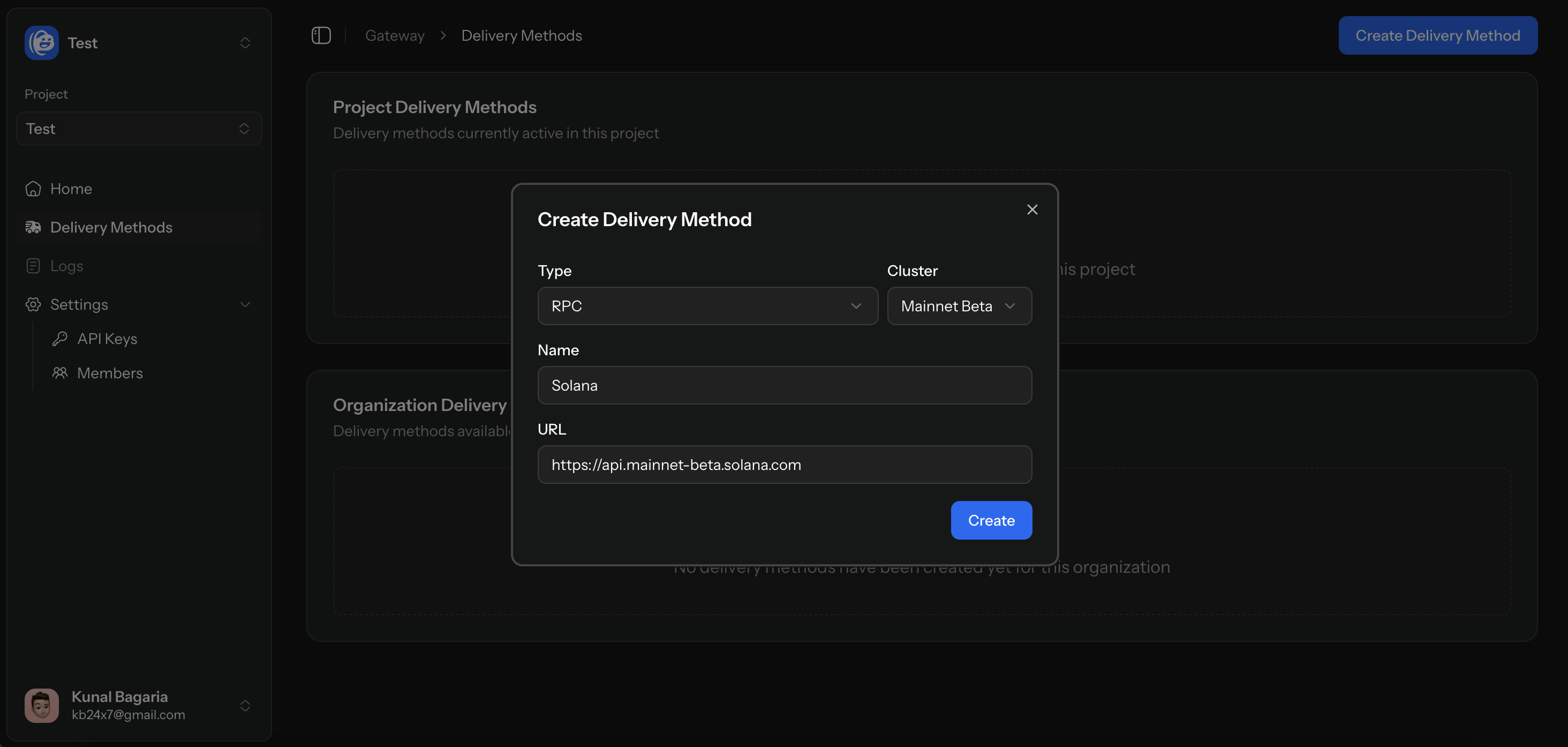Open the Type dropdown showing RPC
This screenshot has height=747, width=1568.
pyautogui.click(x=707, y=306)
